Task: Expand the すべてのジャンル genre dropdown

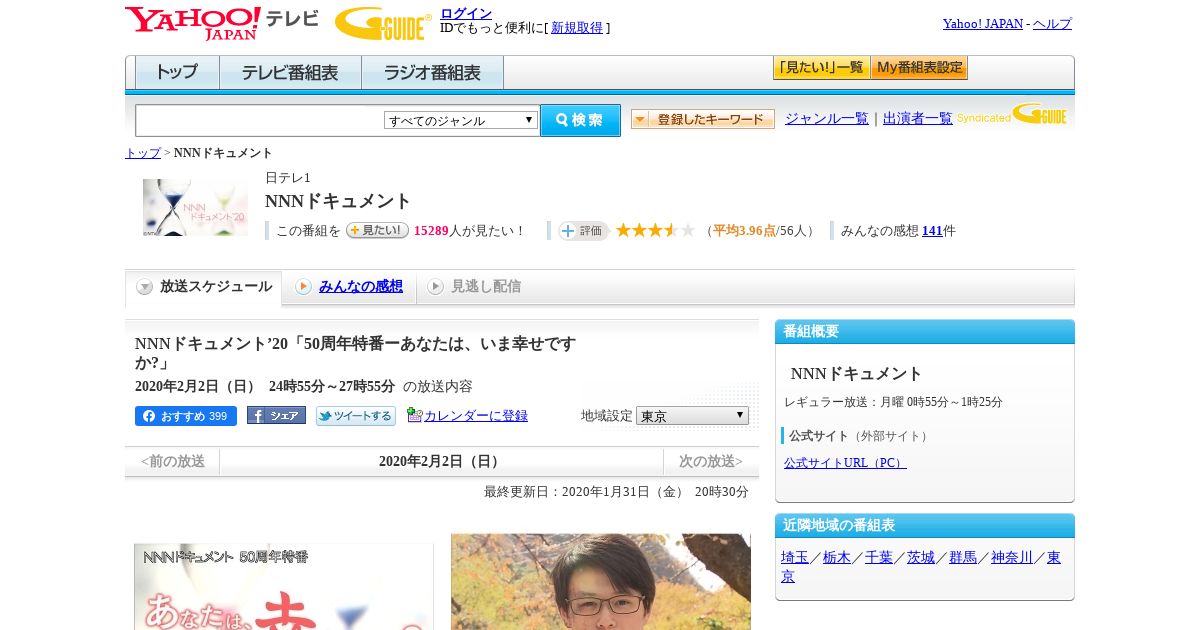Action: pos(461,120)
